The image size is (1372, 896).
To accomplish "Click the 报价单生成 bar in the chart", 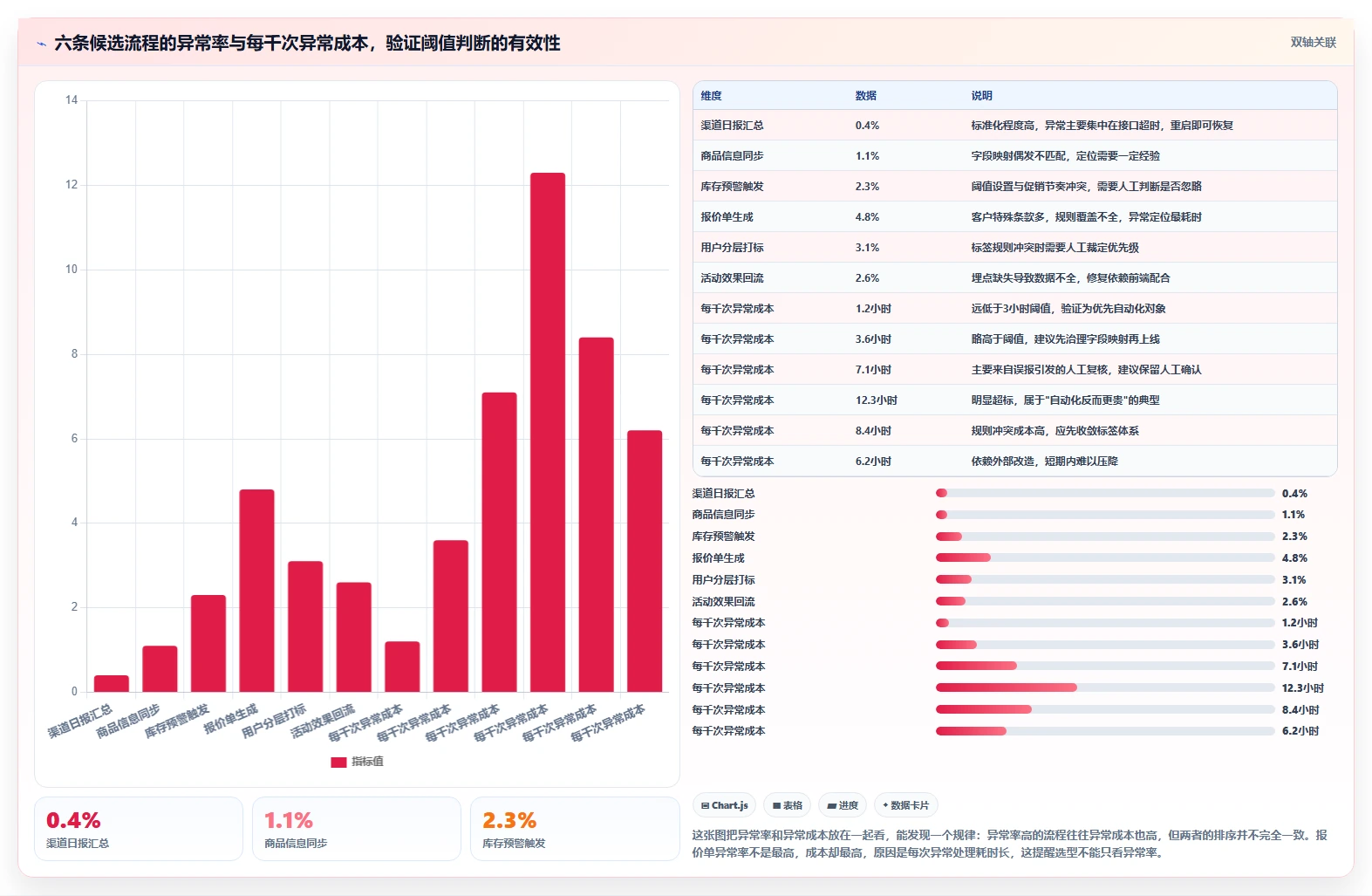I will 256,591.
